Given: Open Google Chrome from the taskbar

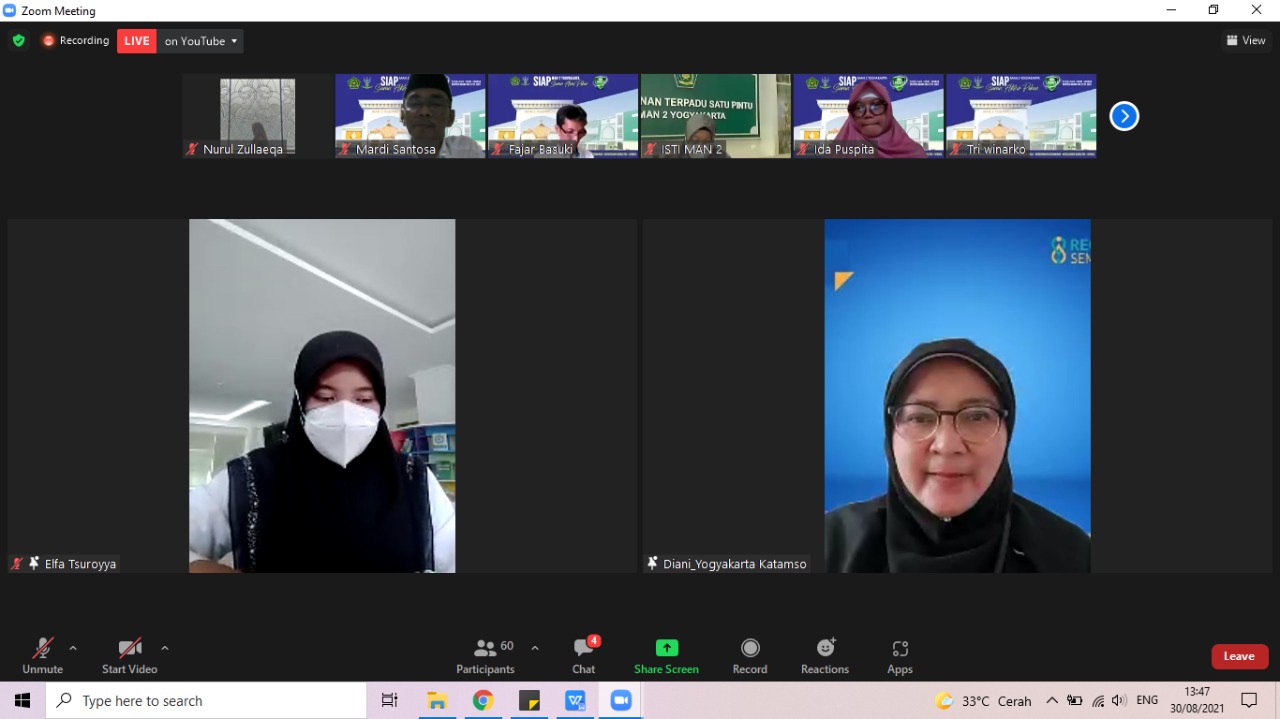Looking at the screenshot, I should [x=483, y=701].
